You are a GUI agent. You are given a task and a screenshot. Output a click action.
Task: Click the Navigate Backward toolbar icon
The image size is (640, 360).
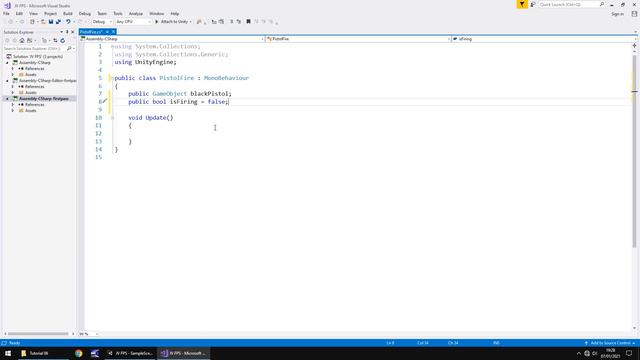click(10, 22)
